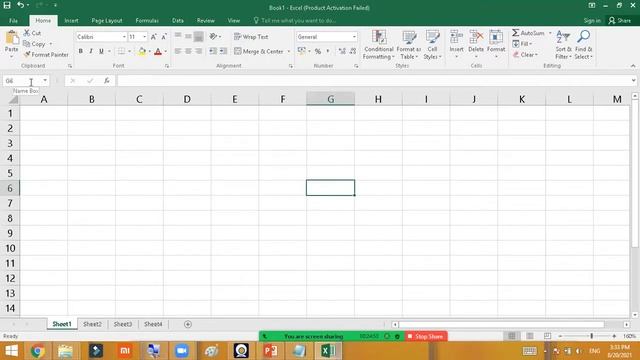
Task: Decrease font size with the small A icon
Action: click(x=164, y=37)
